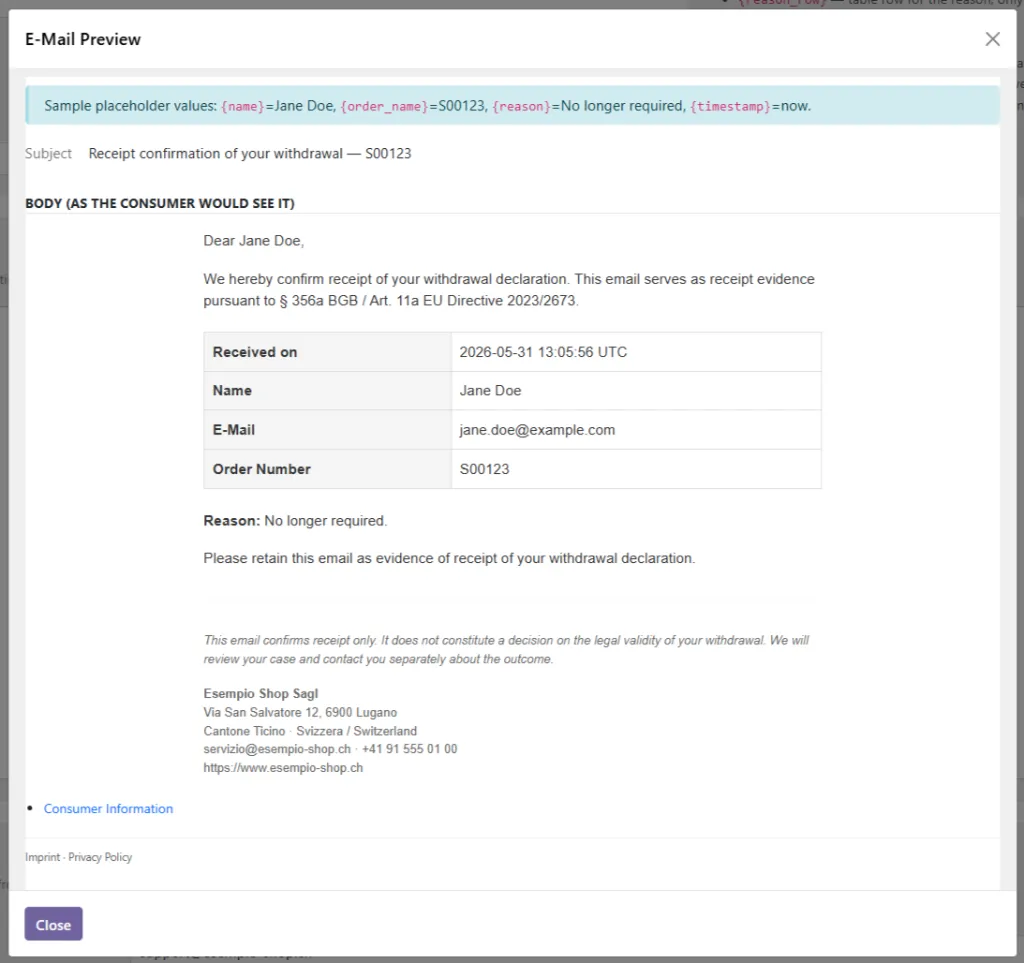Click the 'Cantone Ticino · Svizzera / Switzerland' line

310,731
